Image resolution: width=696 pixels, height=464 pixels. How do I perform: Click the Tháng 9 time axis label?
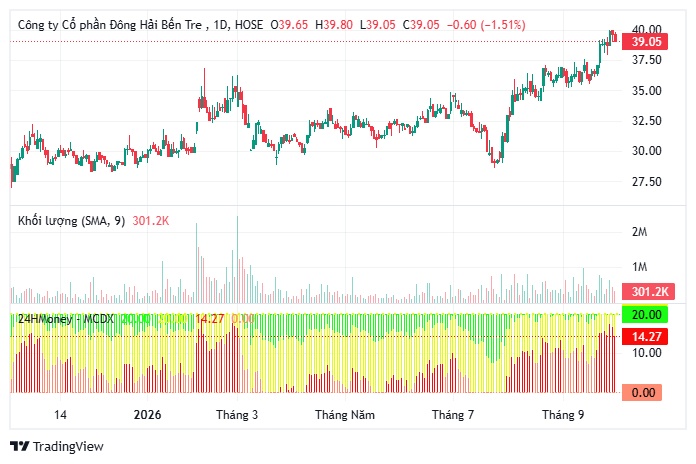click(563, 415)
